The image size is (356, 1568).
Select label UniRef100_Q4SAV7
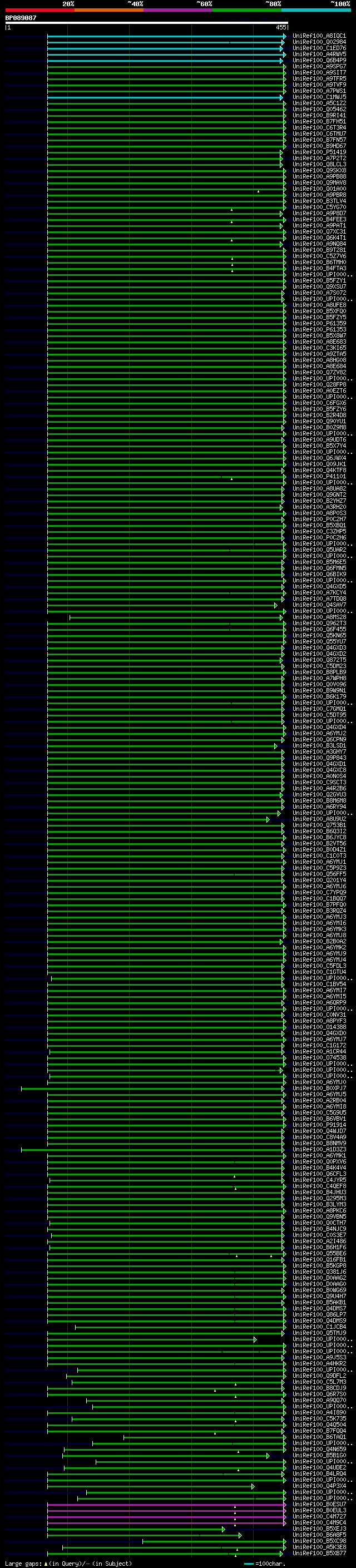pos(319,605)
